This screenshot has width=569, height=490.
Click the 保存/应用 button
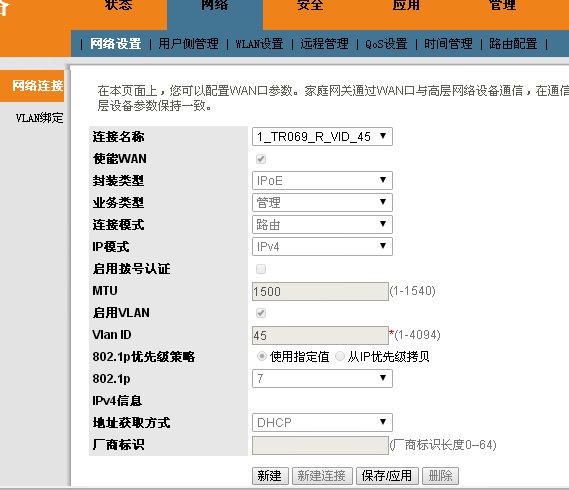(387, 476)
